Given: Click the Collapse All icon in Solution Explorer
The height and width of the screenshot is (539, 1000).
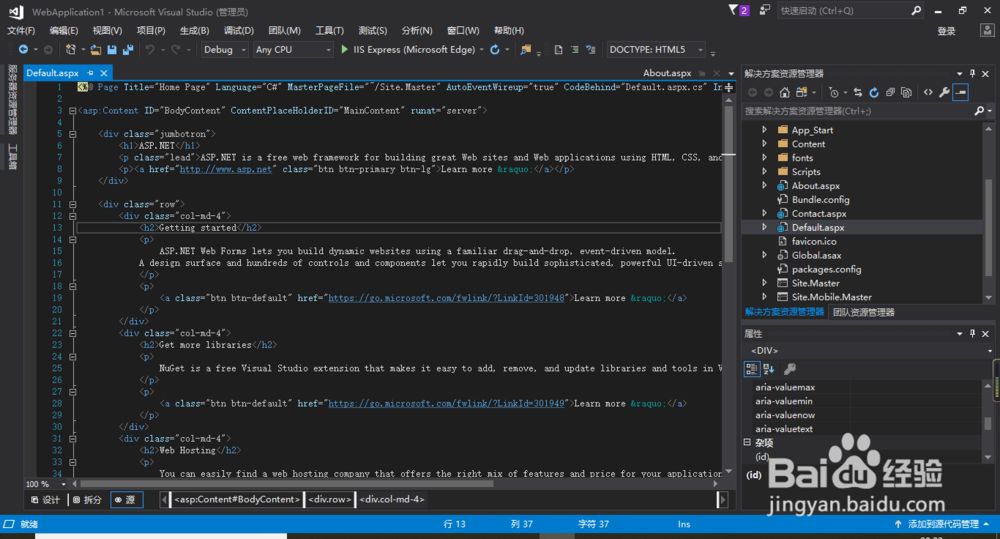Looking at the screenshot, I should click(890, 92).
